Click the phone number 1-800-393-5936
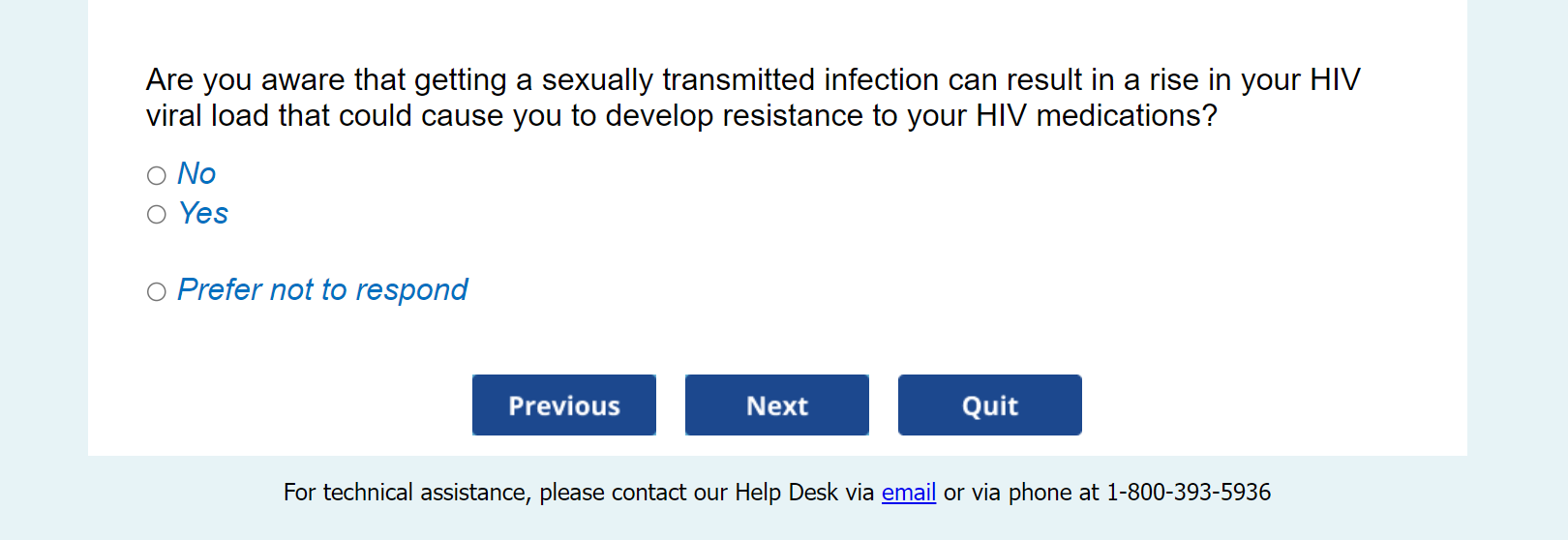Image resolution: width=1568 pixels, height=540 pixels. (1189, 493)
